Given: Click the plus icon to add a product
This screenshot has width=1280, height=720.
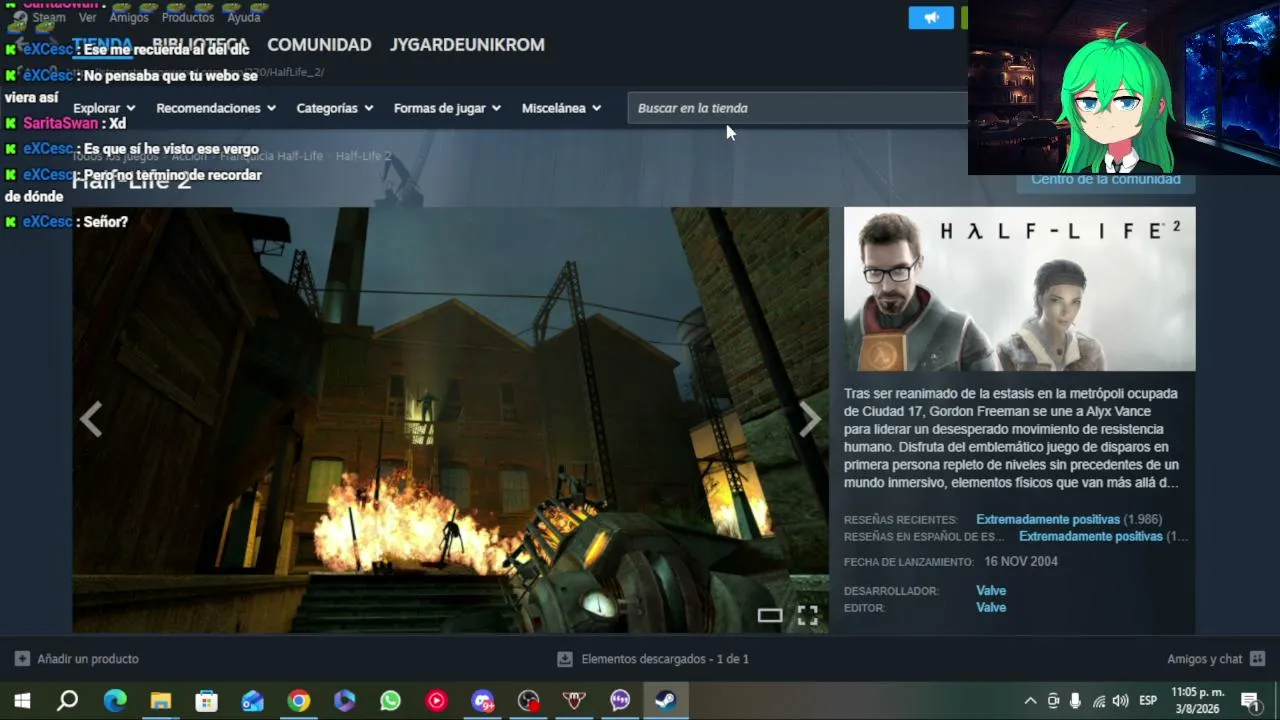Looking at the screenshot, I should coord(22,659).
